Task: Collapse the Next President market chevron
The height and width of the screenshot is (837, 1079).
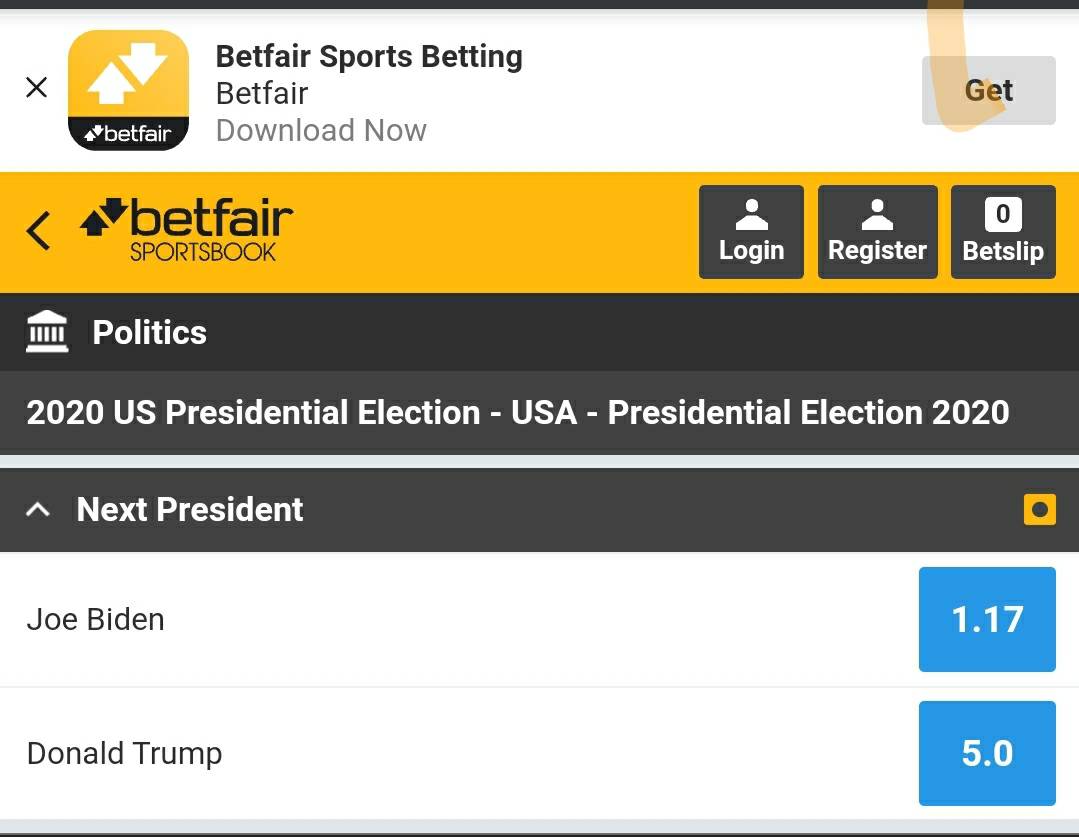Action: point(38,509)
